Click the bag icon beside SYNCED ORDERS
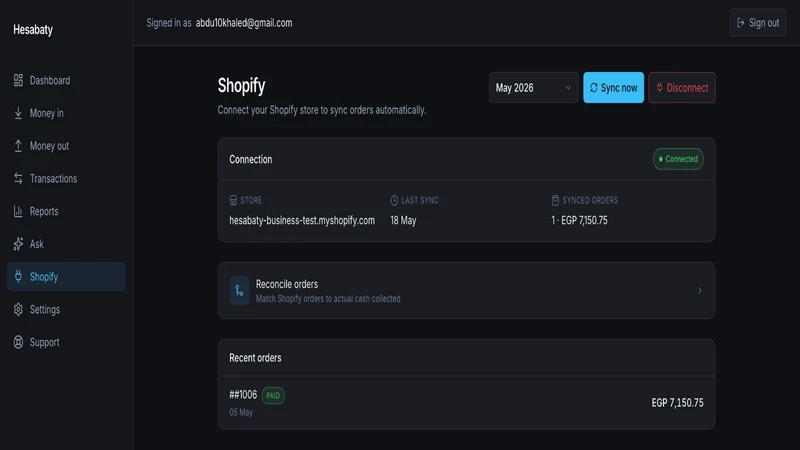This screenshot has width=800, height=450. [556, 200]
